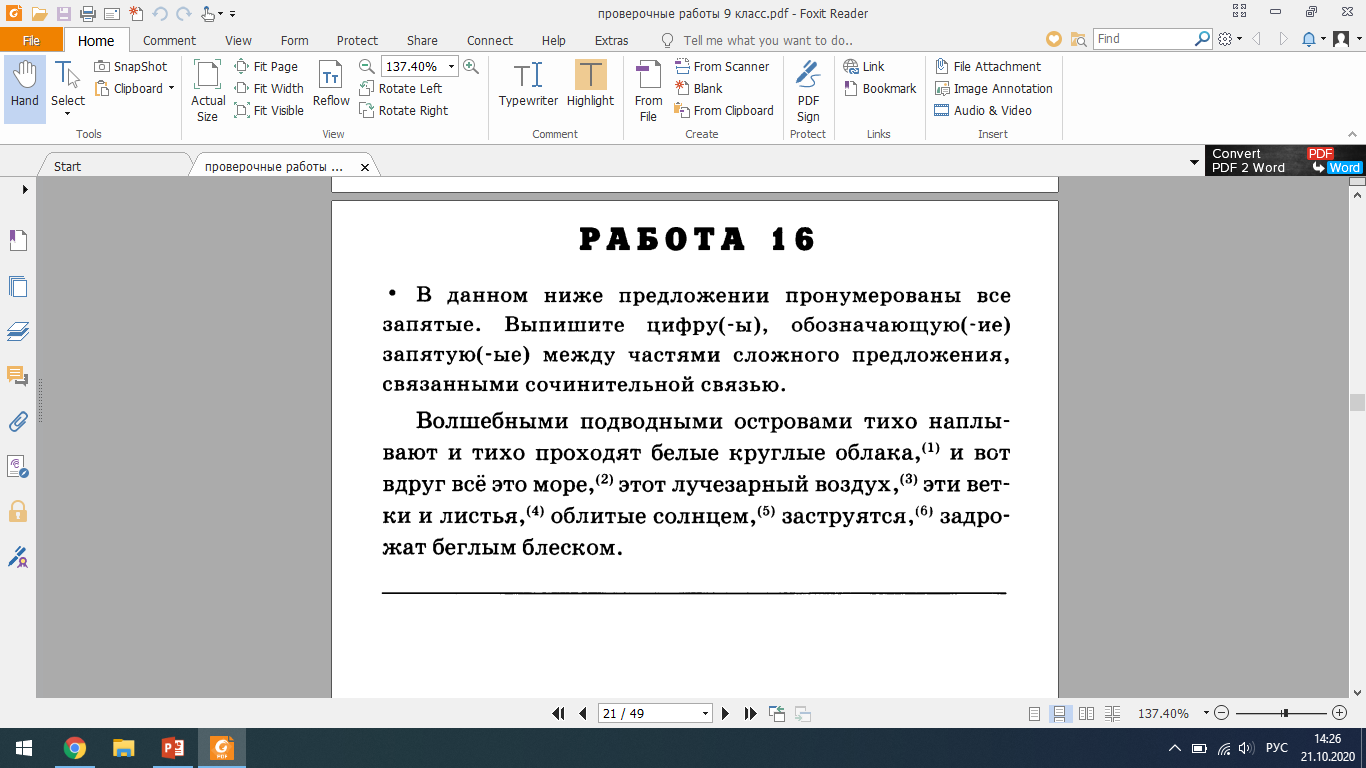1366x768 pixels.
Task: Go to the next page
Action: point(726,713)
